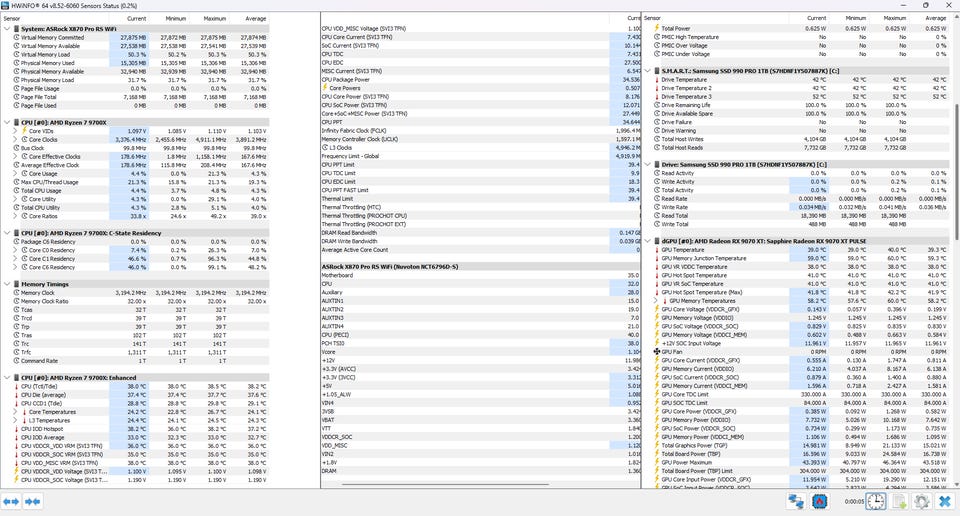Screen dimensions: 960x516
Task: Click the drive icon beside S.M.A.R.T. Samsung header
Action: click(x=657, y=71)
